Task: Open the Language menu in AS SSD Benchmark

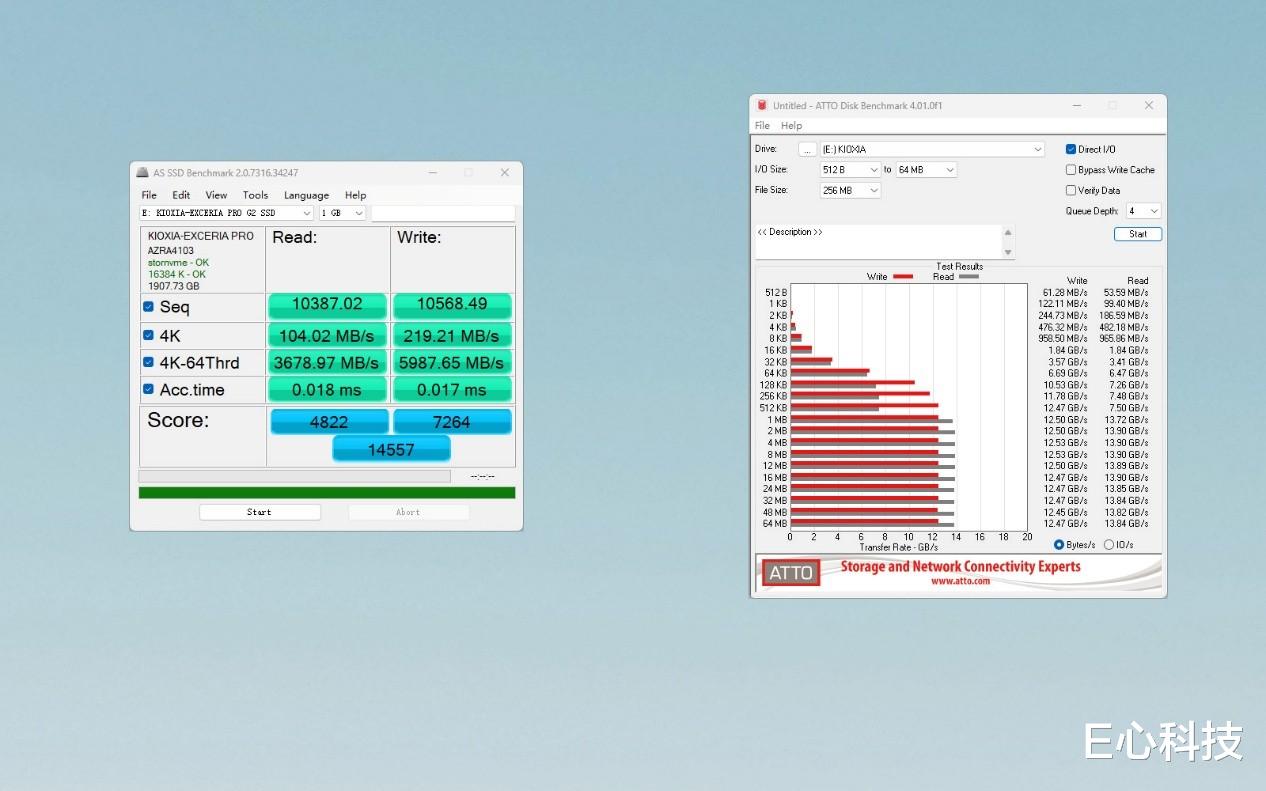Action: tap(306, 195)
